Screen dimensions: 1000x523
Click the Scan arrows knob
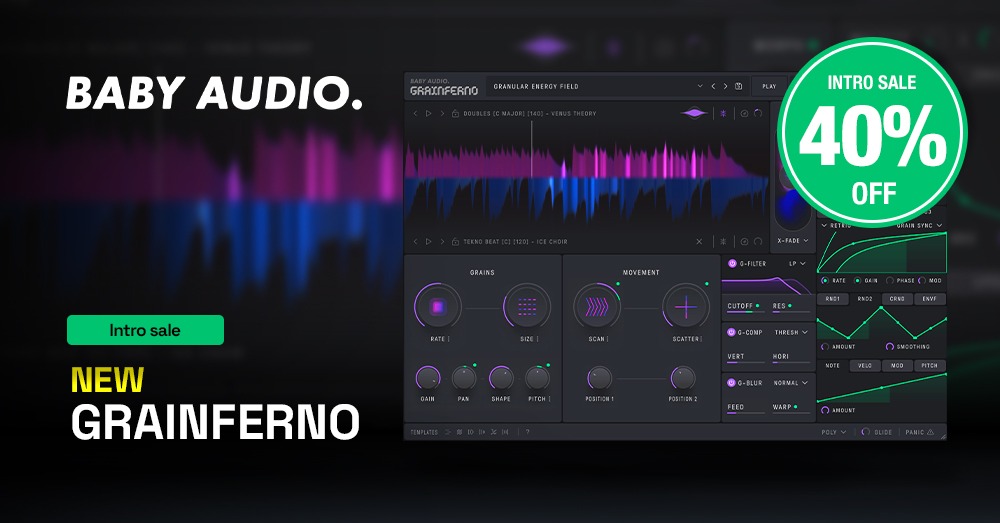tap(597, 307)
